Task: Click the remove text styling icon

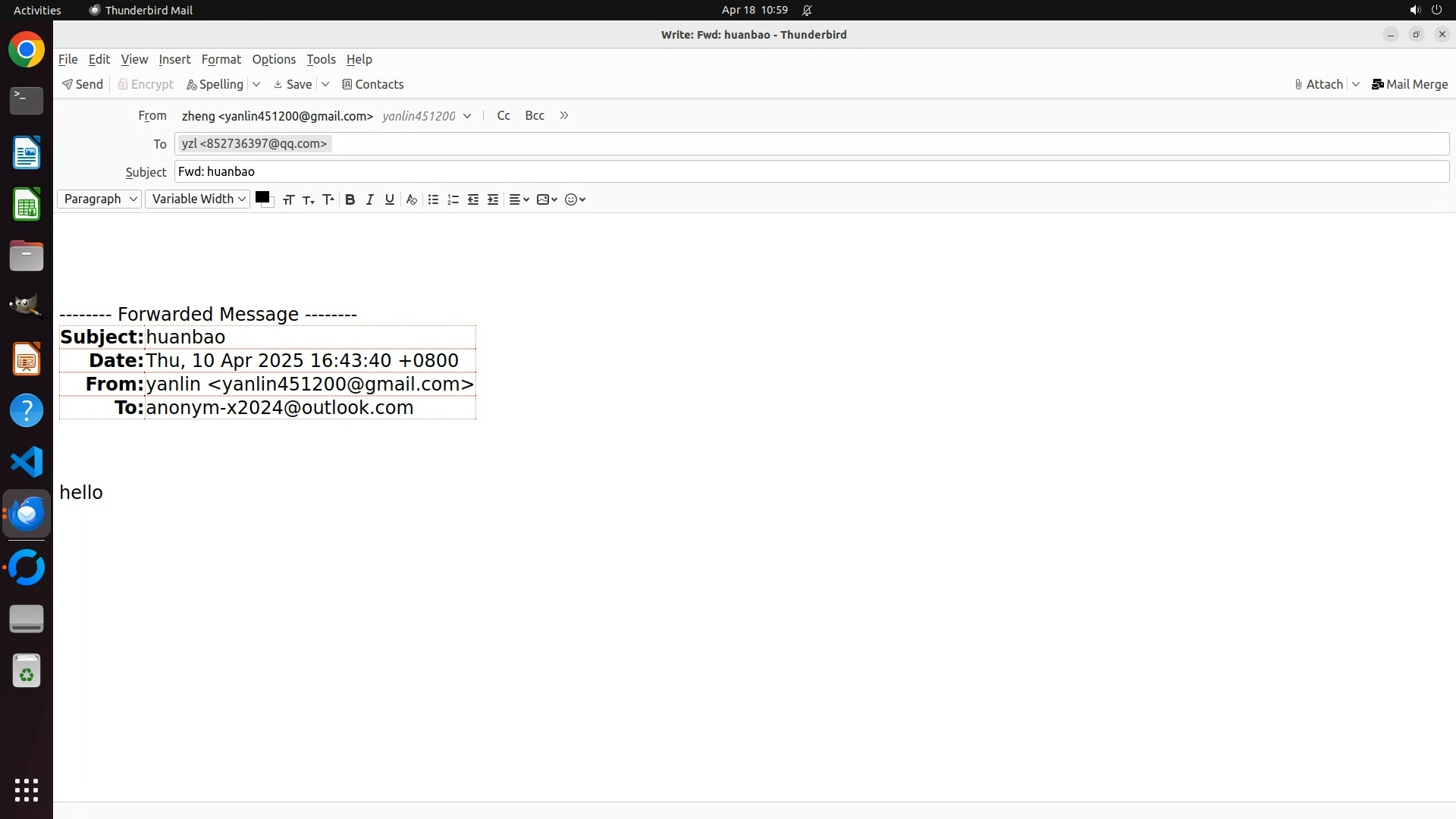Action: [411, 199]
